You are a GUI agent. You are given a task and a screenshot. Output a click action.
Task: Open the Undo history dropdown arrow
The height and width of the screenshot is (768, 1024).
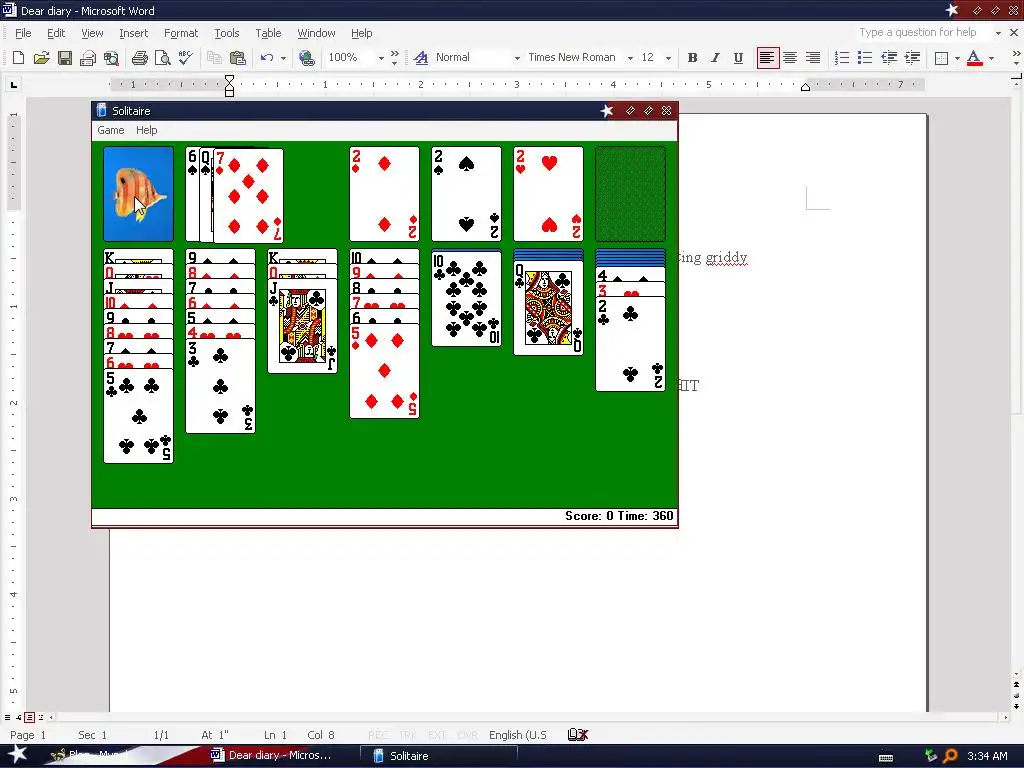[283, 57]
